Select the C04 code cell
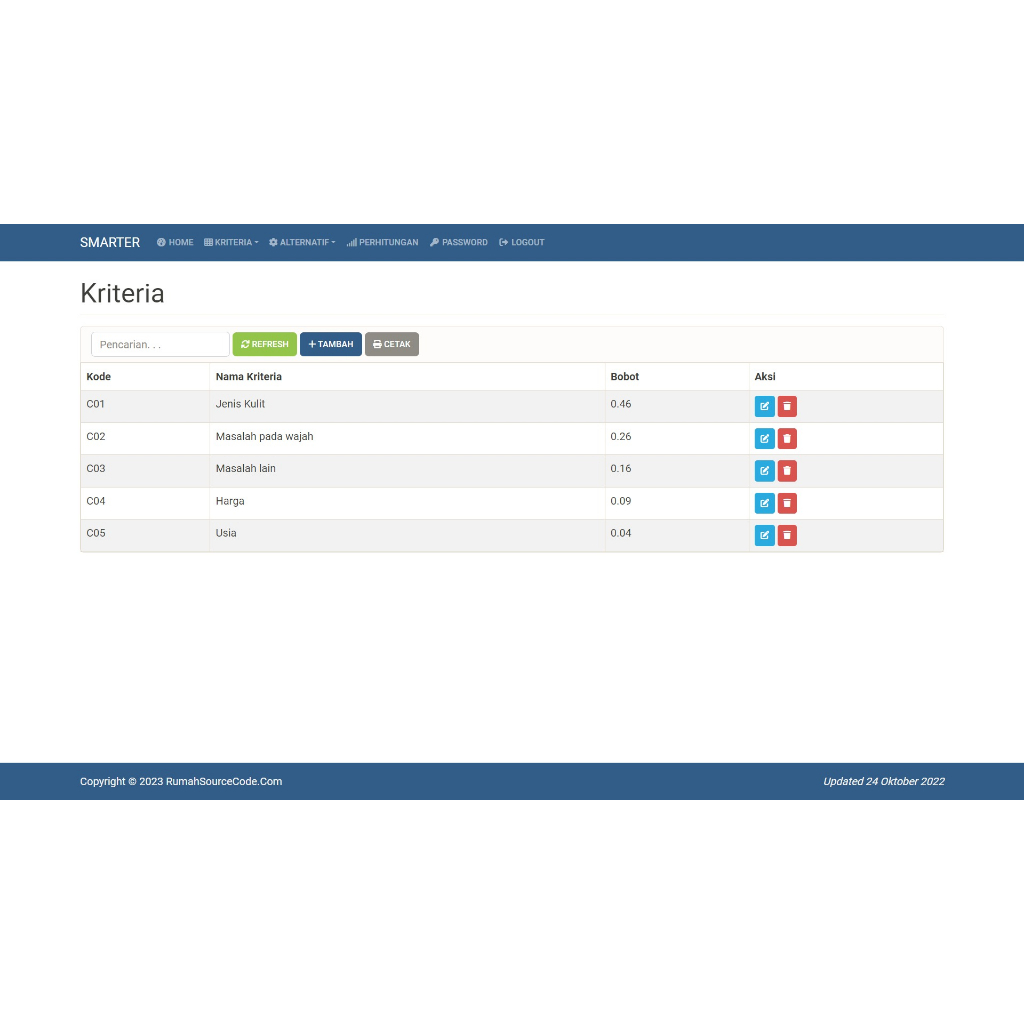Screen dimensions: 1024x1024 (x=145, y=503)
